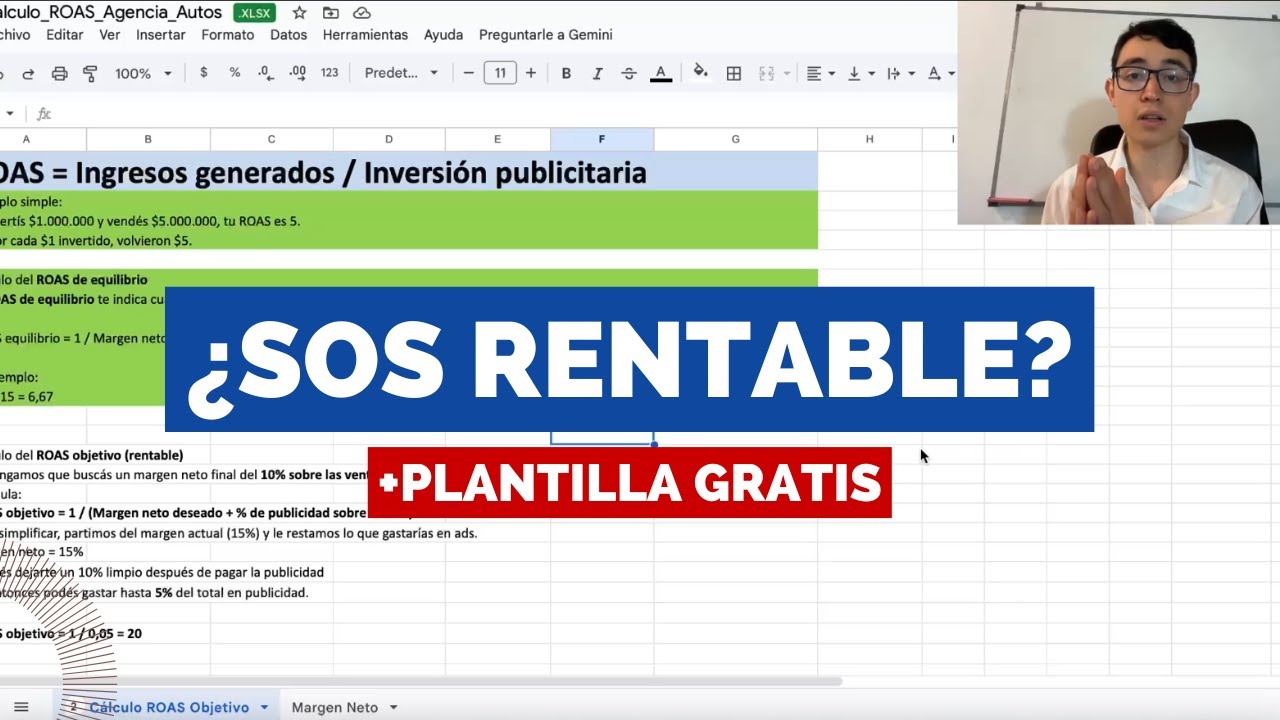Select the Cálculo ROAS Objetivo sheet tab
Screen dimensions: 1280x720
coord(169,707)
